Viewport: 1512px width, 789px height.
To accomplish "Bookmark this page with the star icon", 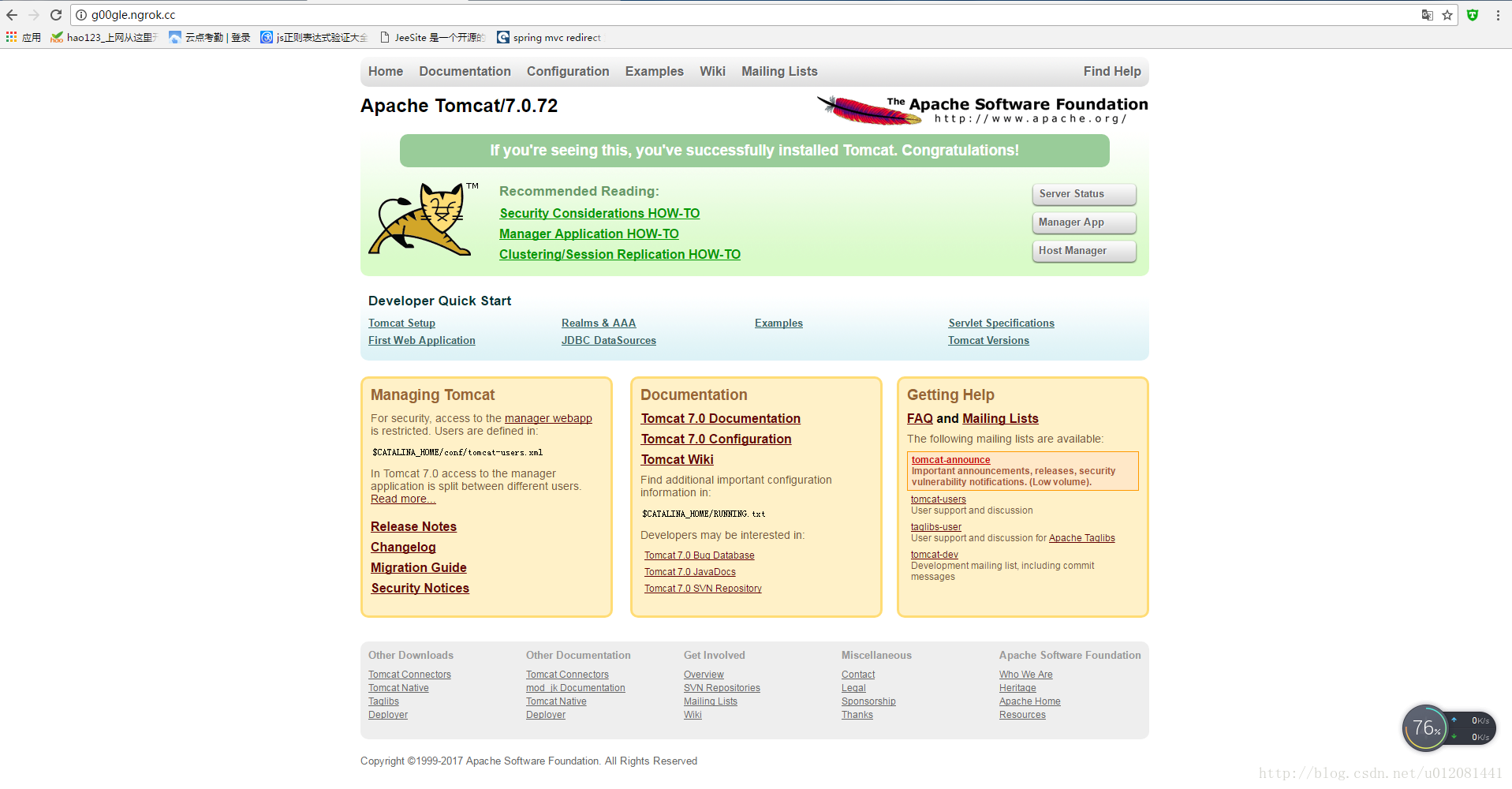I will [x=1447, y=15].
